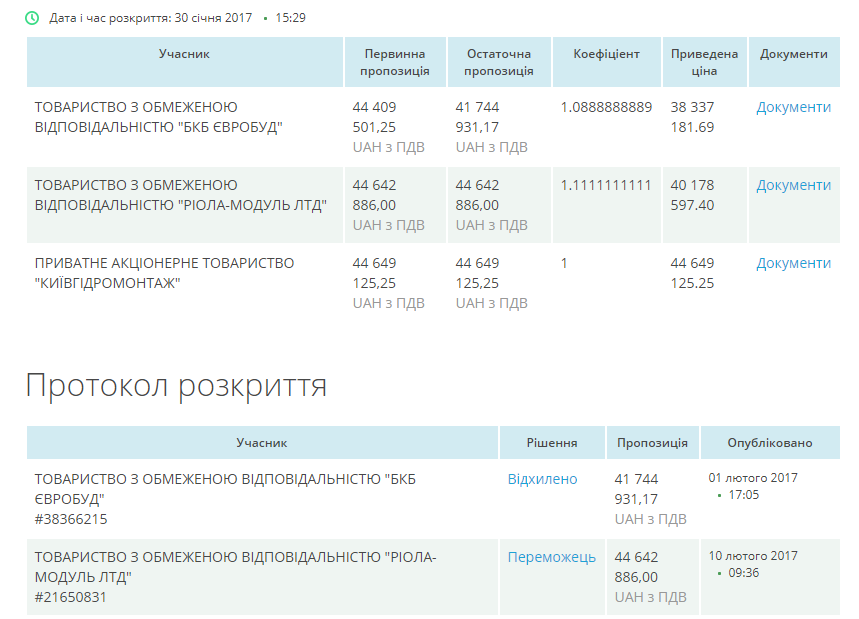Click the Протокол розкриття heading
The width and height of the screenshot is (859, 619).
pyautogui.click(x=176, y=385)
